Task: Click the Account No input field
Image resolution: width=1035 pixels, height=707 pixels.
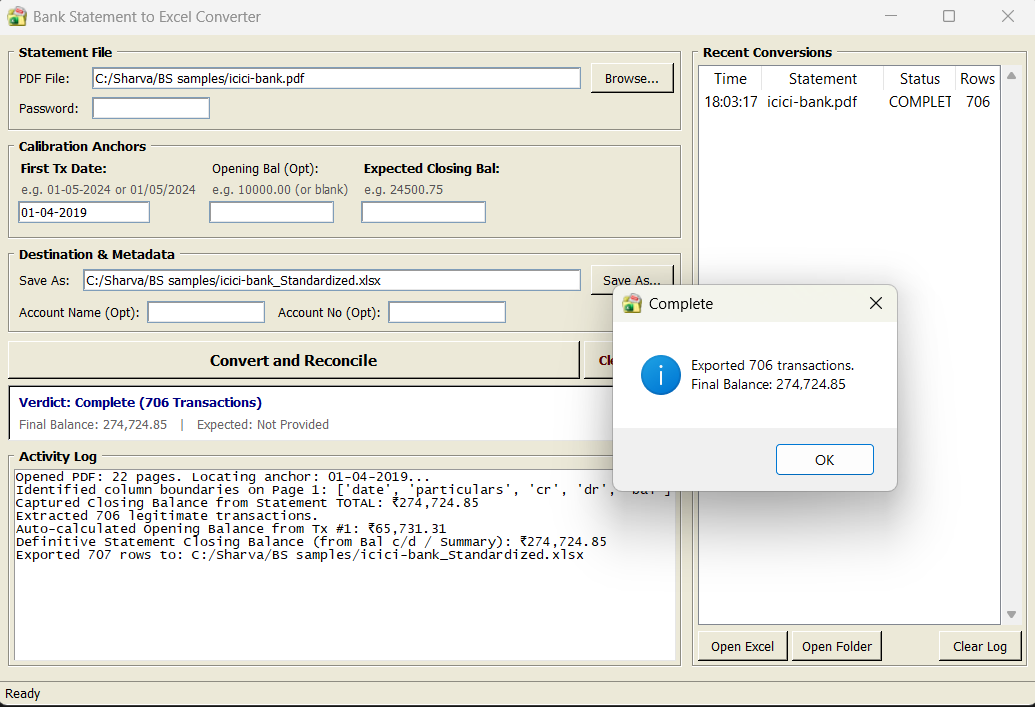Action: click(447, 312)
